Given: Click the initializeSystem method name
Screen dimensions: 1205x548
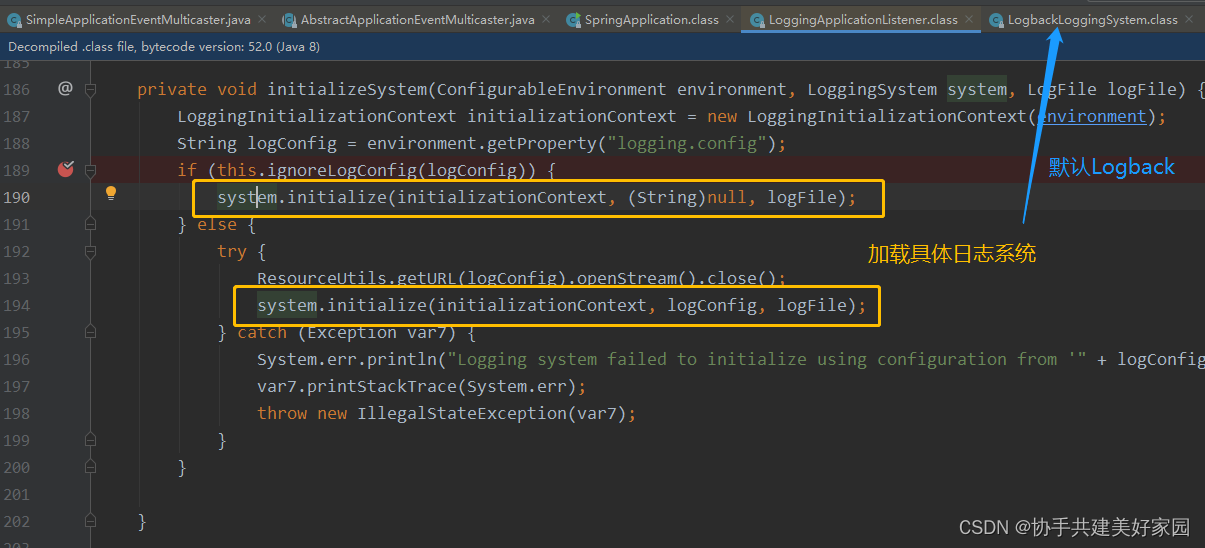Looking at the screenshot, I should [347, 89].
